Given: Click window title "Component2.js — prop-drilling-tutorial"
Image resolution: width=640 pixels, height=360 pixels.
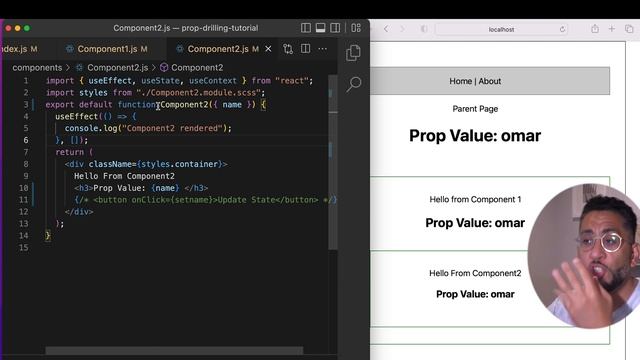Looking at the screenshot, I should (186, 28).
